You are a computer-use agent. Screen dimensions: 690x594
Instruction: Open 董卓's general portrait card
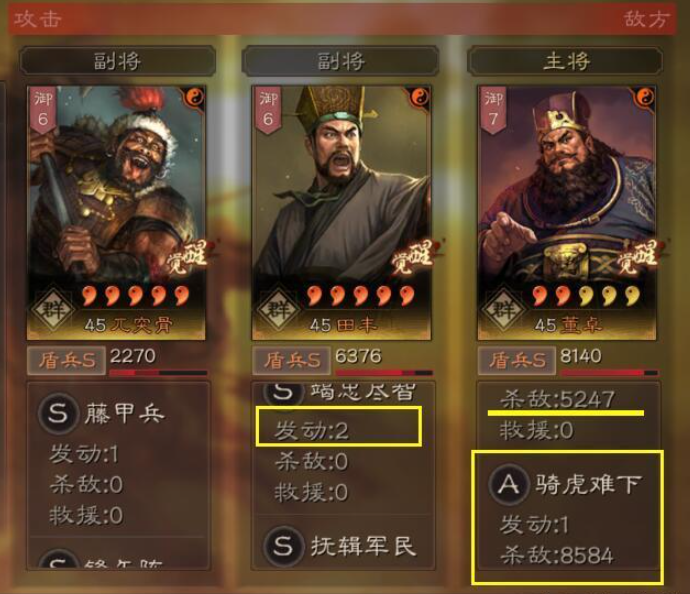(x=567, y=213)
